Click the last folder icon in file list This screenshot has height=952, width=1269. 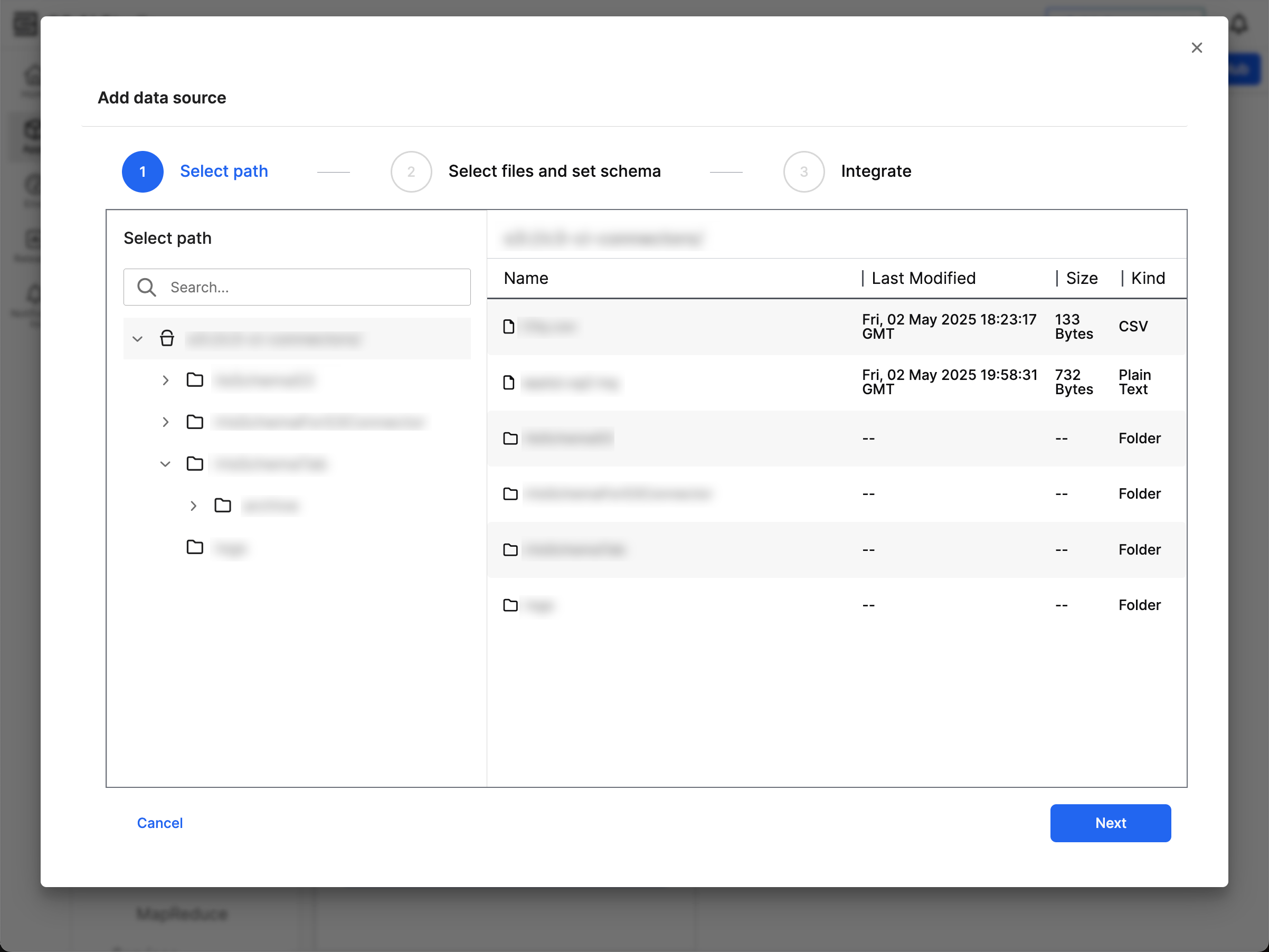(x=510, y=605)
